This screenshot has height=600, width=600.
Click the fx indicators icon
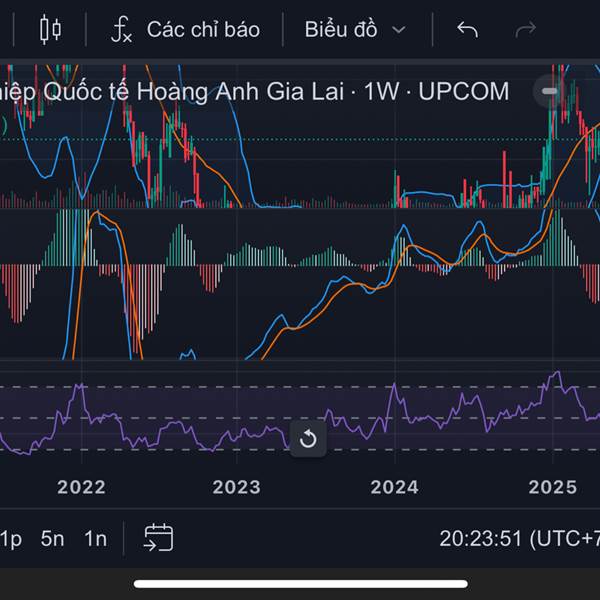(121, 29)
